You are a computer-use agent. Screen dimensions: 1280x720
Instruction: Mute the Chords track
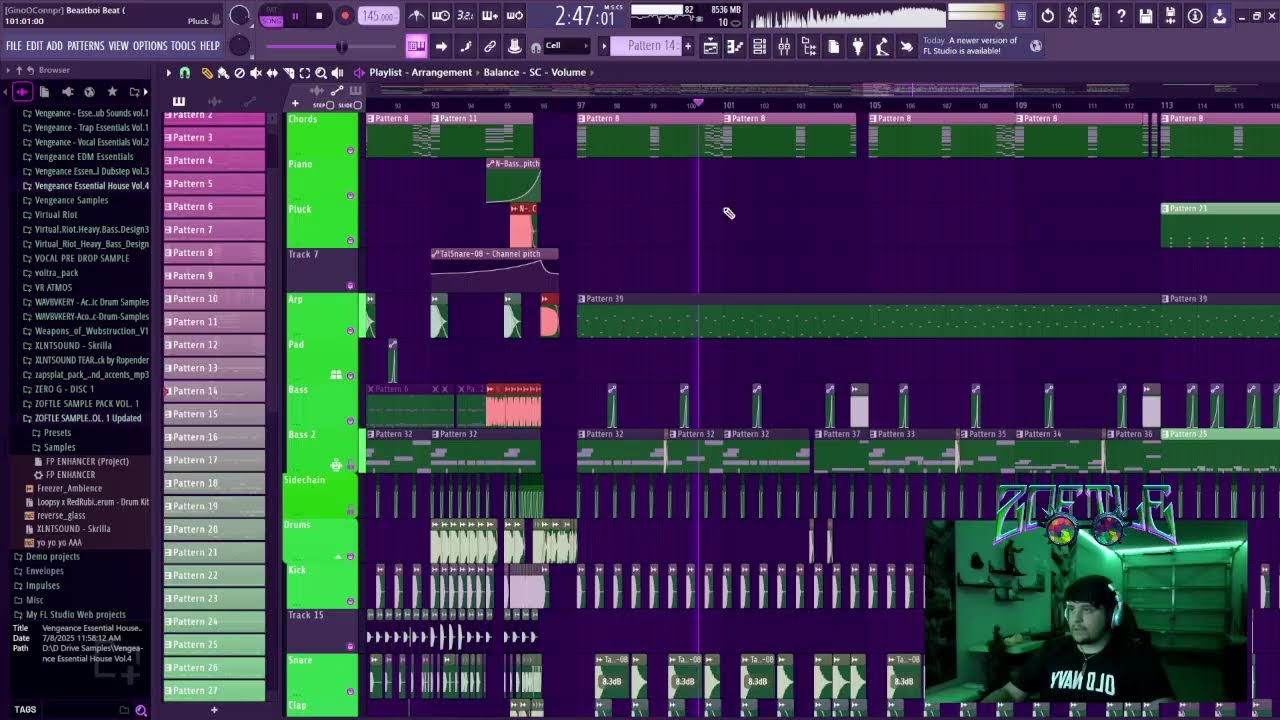[x=350, y=150]
